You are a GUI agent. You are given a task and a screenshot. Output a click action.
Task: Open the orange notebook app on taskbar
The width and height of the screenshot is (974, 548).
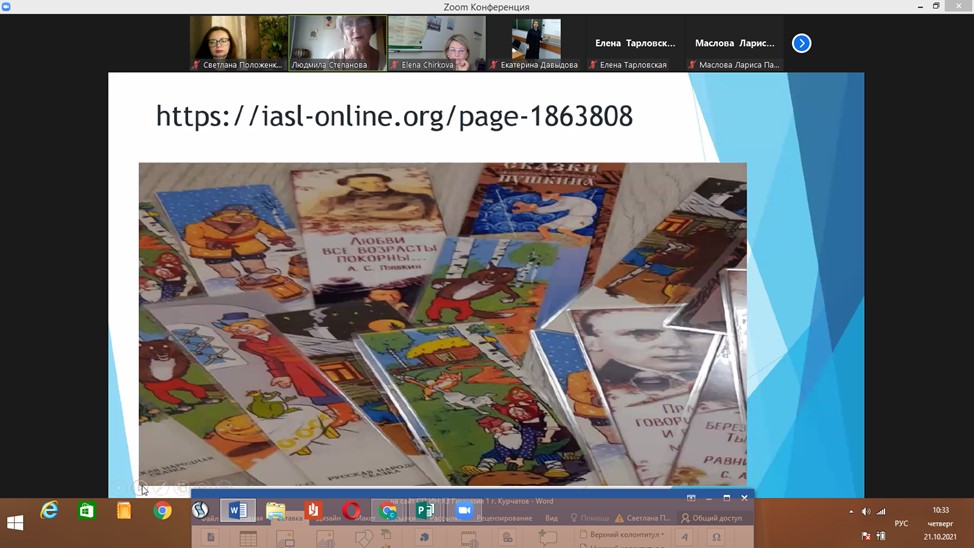click(x=124, y=511)
